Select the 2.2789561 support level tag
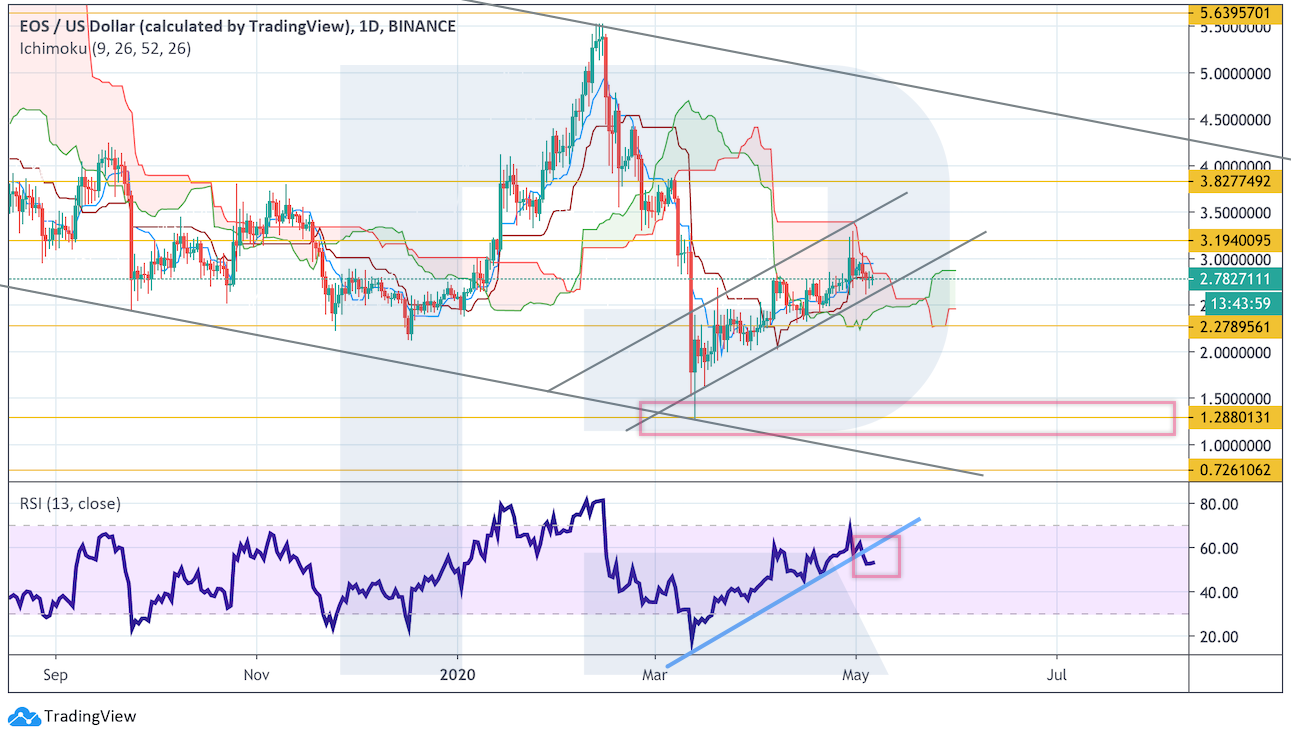This screenshot has height=740, width=1291. click(x=1238, y=325)
